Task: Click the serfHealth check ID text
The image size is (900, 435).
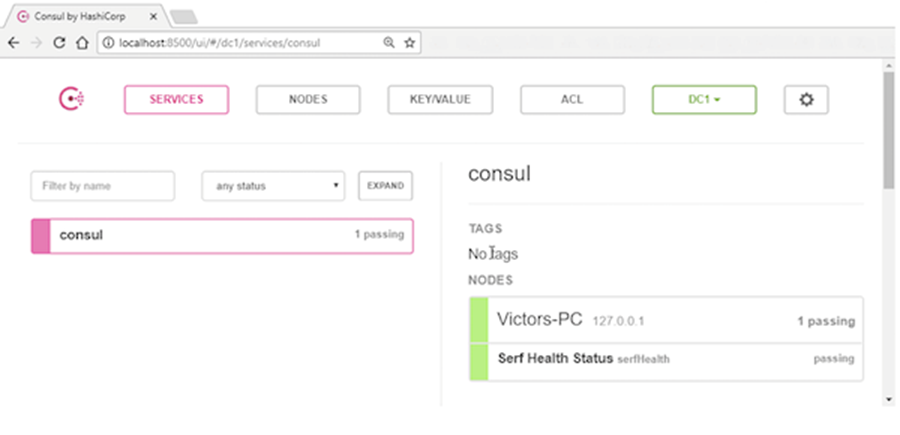Action: tap(643, 360)
